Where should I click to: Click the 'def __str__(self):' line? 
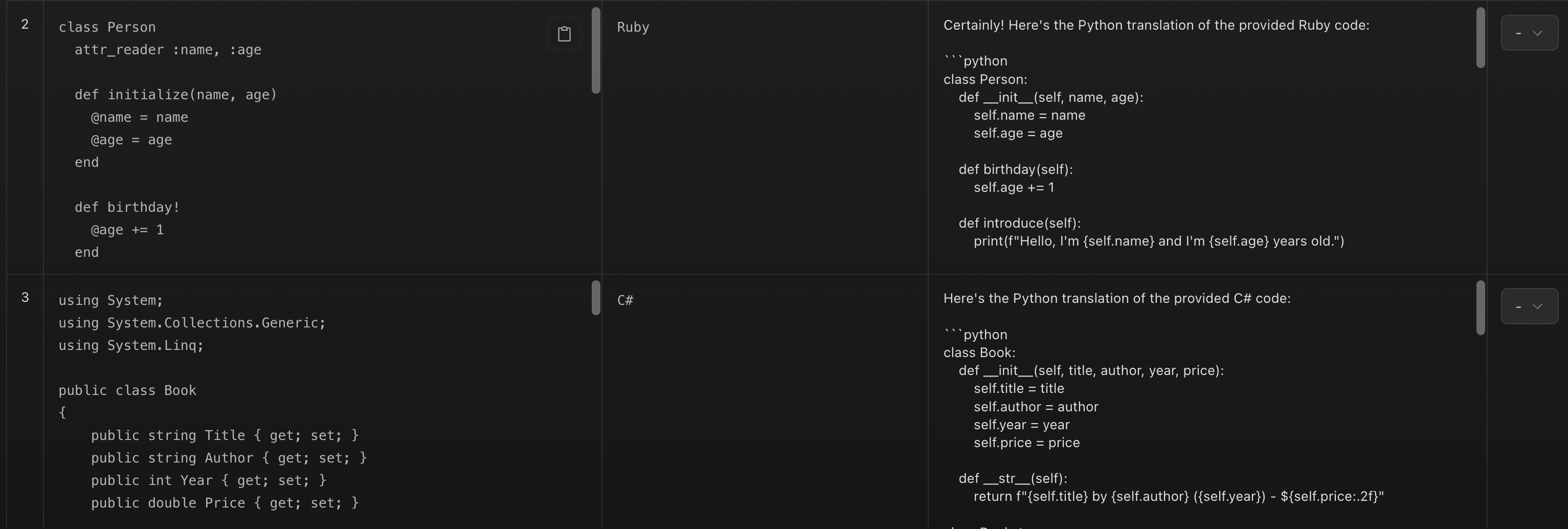1012,478
